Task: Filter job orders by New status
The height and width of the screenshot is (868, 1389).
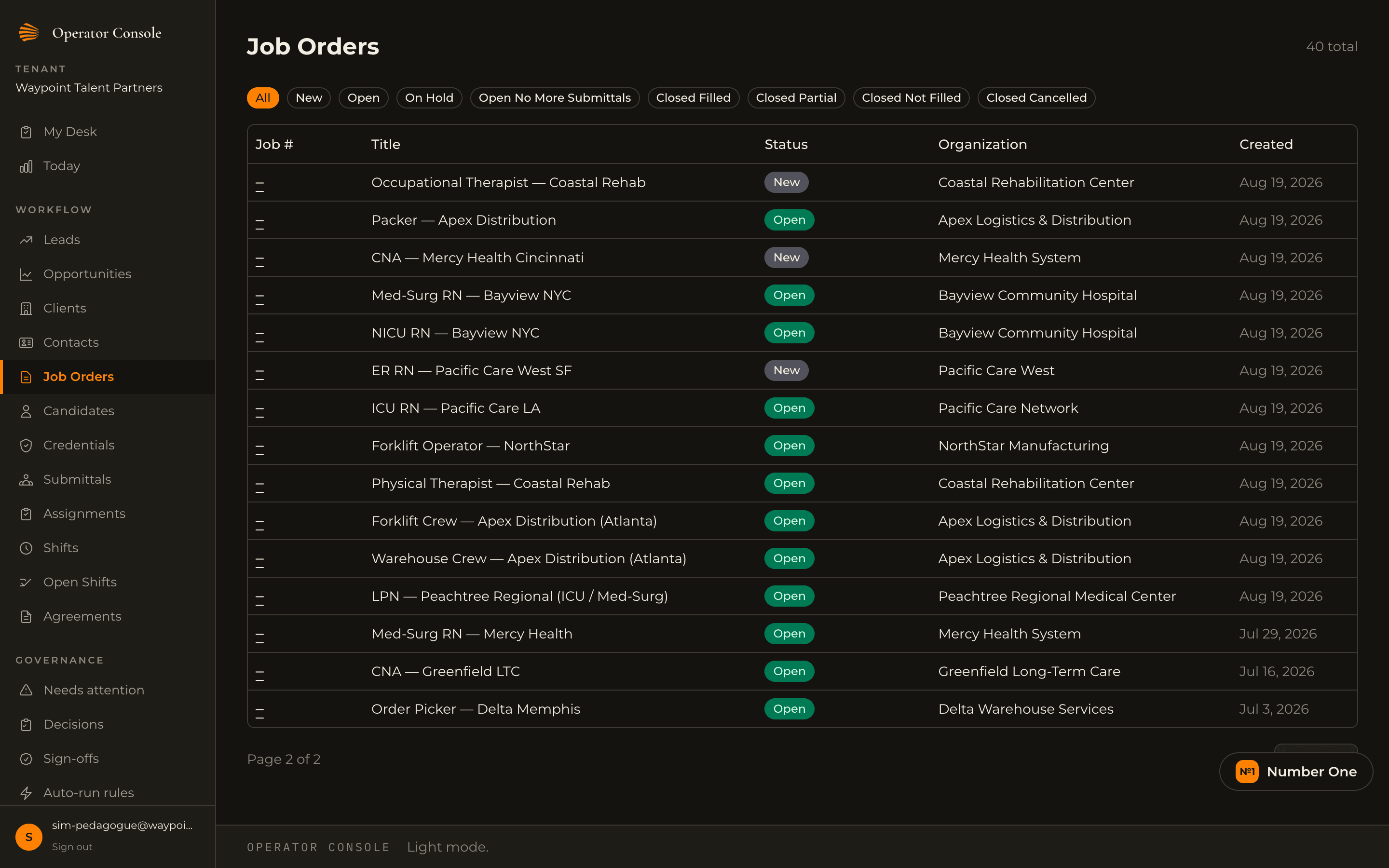Action: (x=309, y=97)
